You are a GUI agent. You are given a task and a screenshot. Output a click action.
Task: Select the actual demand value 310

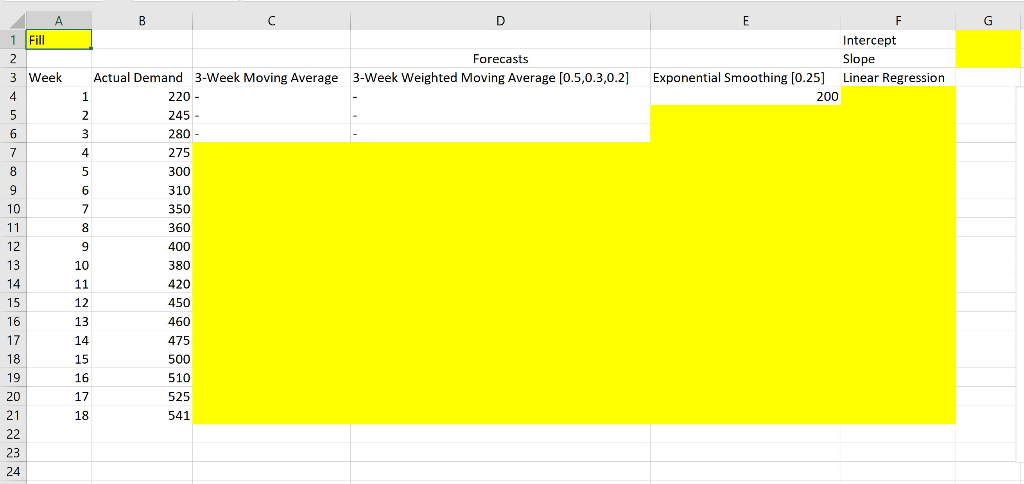click(142, 190)
